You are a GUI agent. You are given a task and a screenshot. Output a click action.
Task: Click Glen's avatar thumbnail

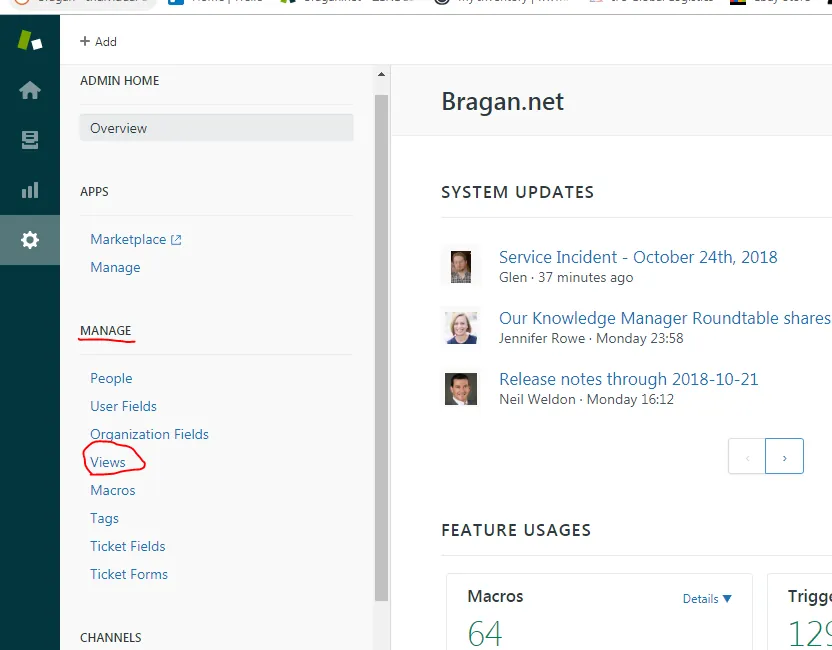(x=461, y=266)
